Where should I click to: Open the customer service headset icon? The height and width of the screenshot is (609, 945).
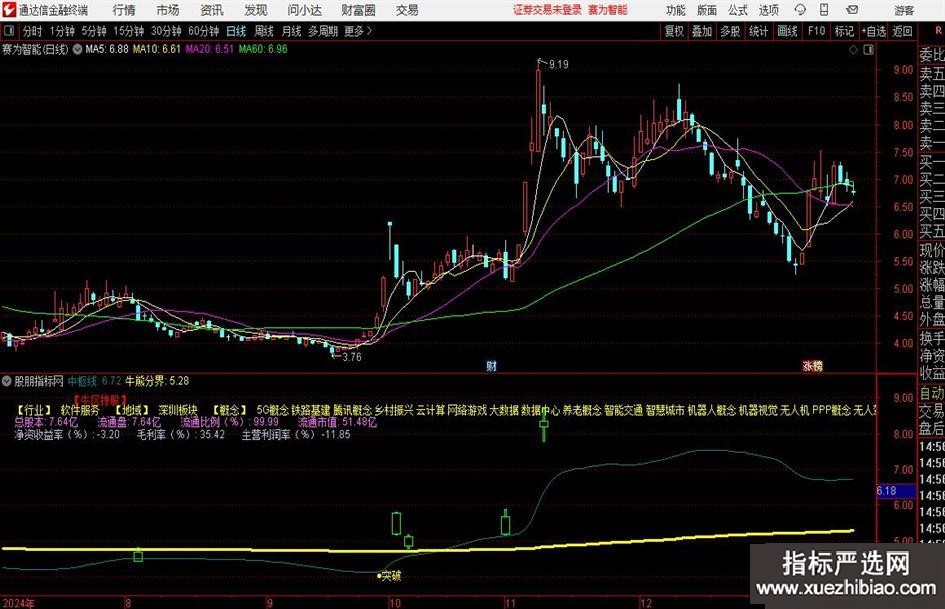click(x=800, y=10)
